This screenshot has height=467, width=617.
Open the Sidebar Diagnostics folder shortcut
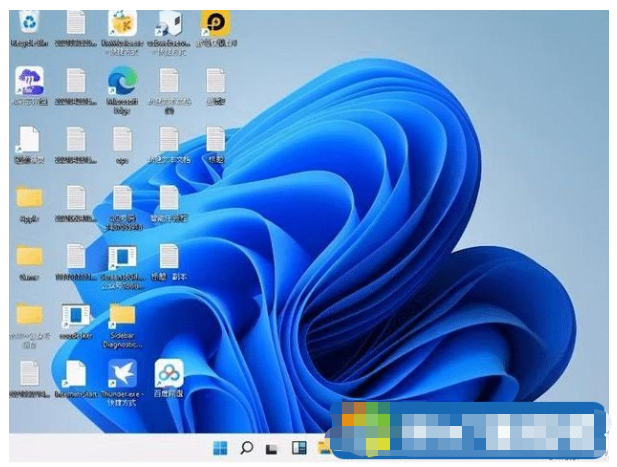[x=122, y=316]
